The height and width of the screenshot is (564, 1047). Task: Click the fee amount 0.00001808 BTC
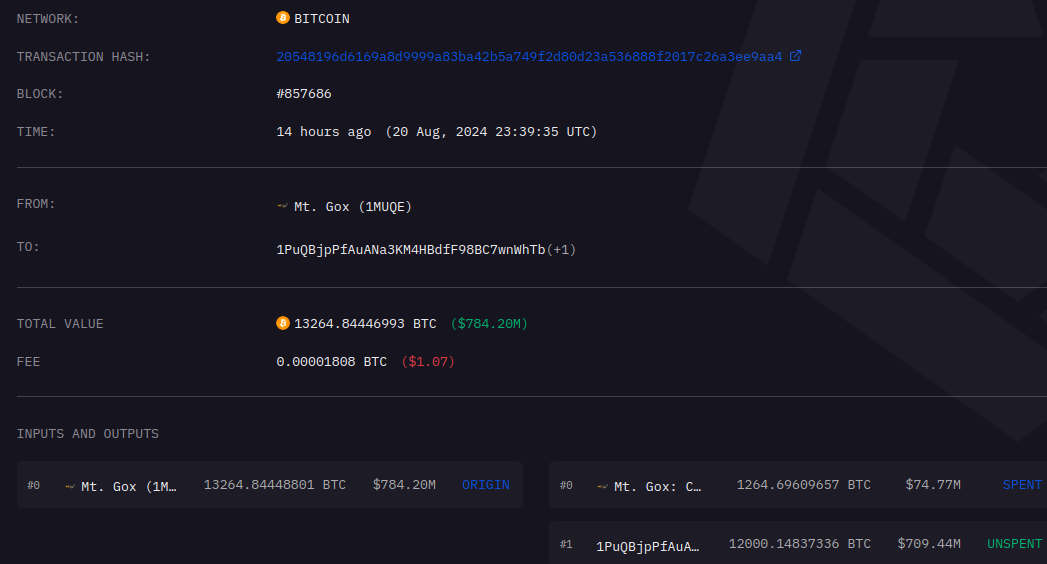pos(332,362)
